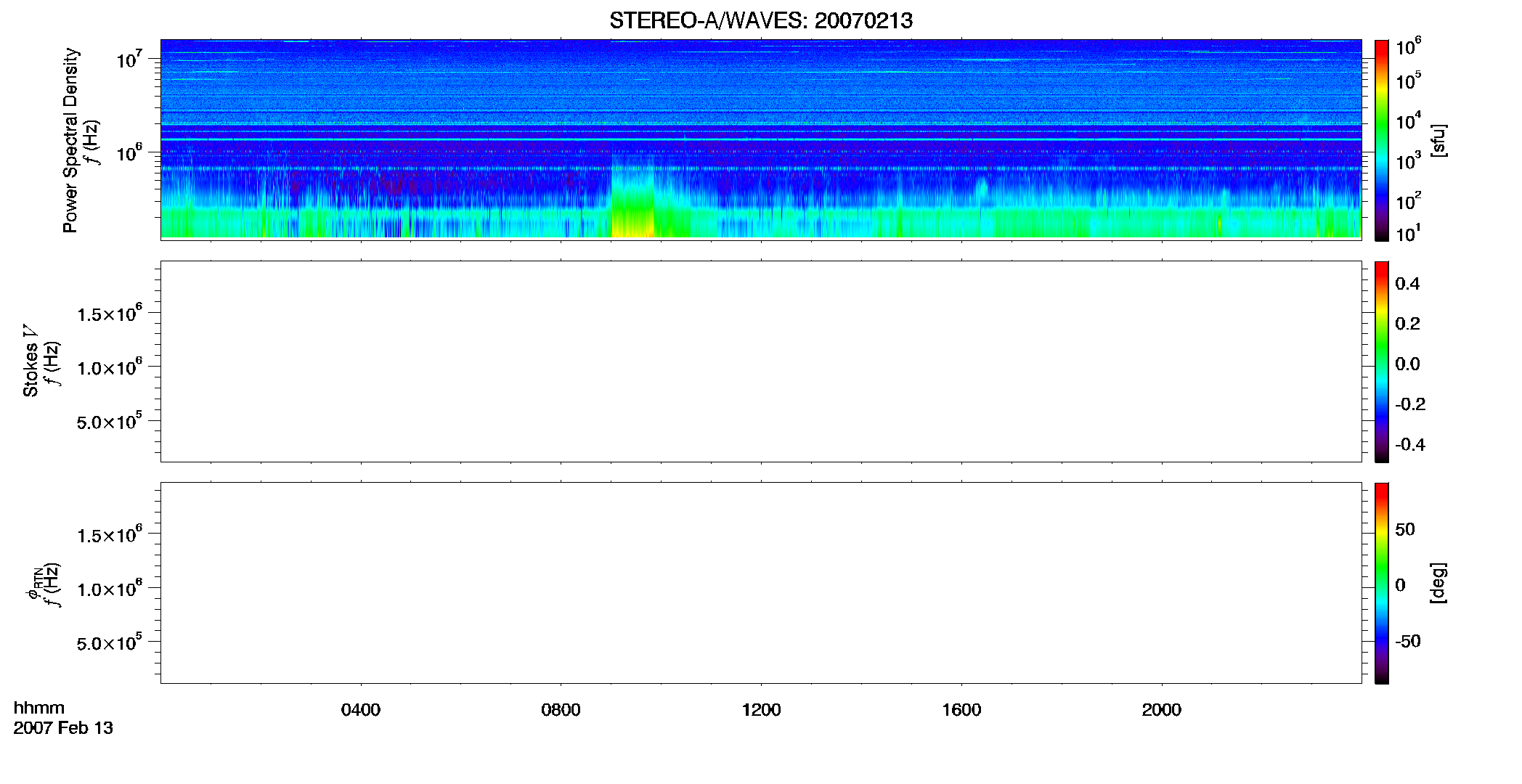Viewport: 1522px width, 784px height.
Task: Click the power spectral density colorbar
Action: tap(1381, 140)
